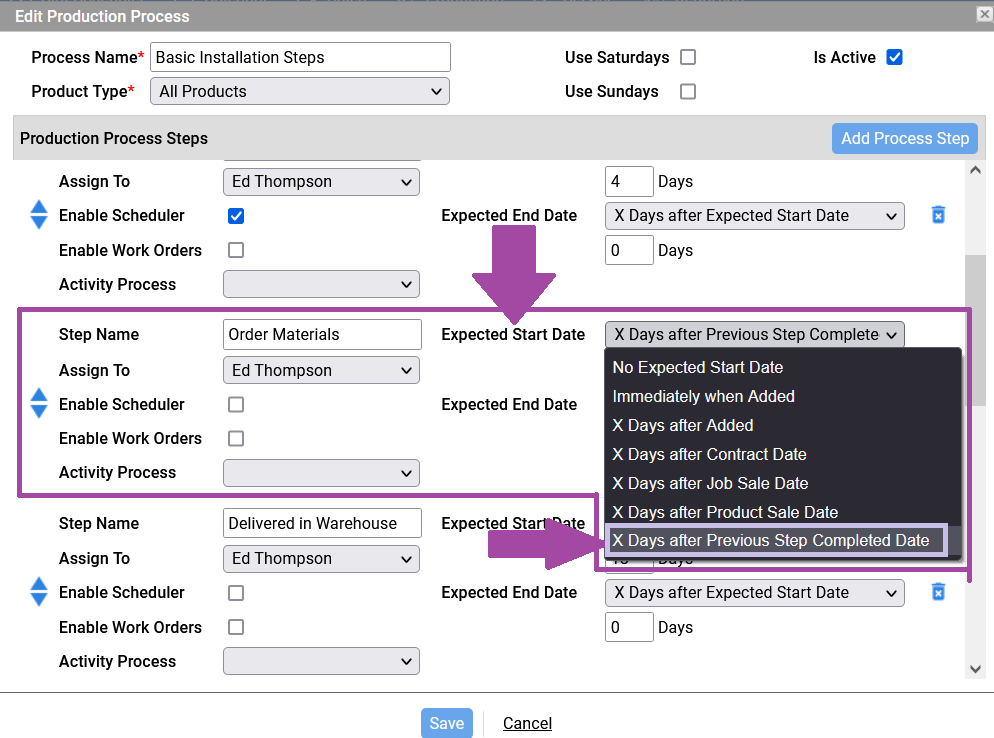Delete the first step with trash icon beside Enable Scheduler checked

point(938,215)
